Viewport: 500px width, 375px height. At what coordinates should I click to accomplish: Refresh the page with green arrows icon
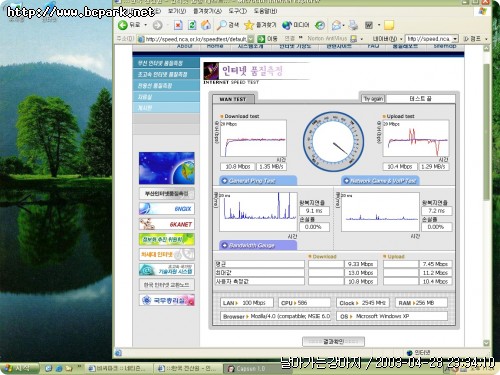[x=192, y=25]
